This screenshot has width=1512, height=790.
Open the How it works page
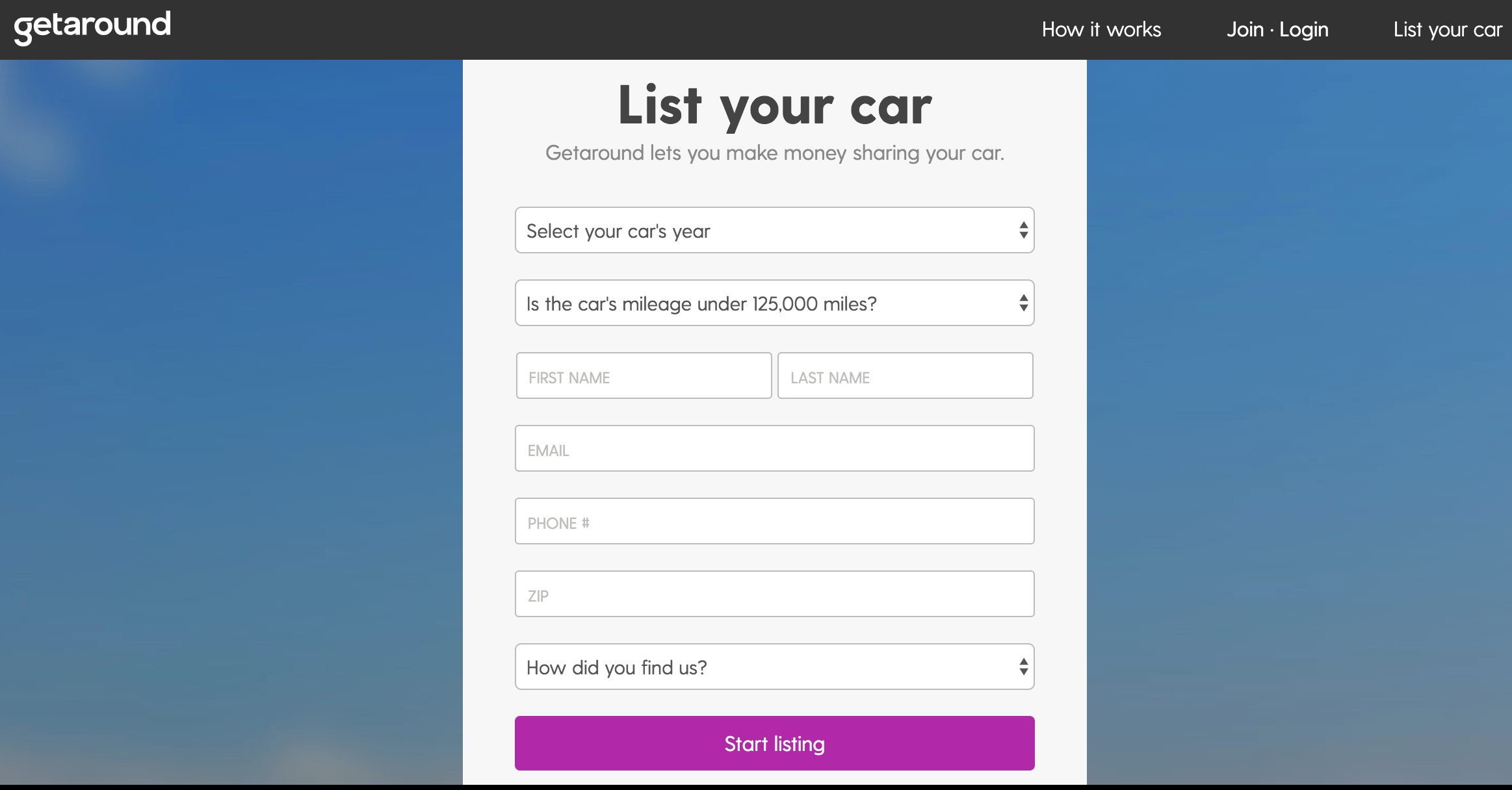pos(1101,30)
